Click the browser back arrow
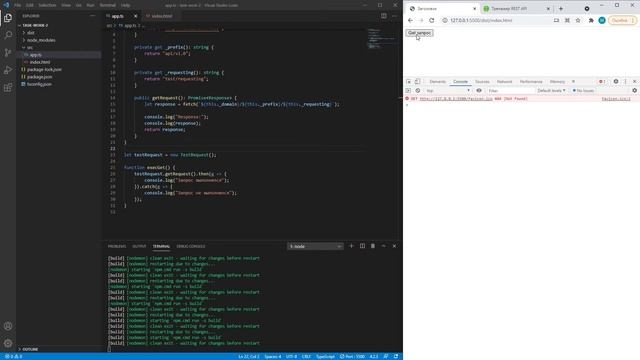Viewport: 640px width, 360px height. point(410,20)
